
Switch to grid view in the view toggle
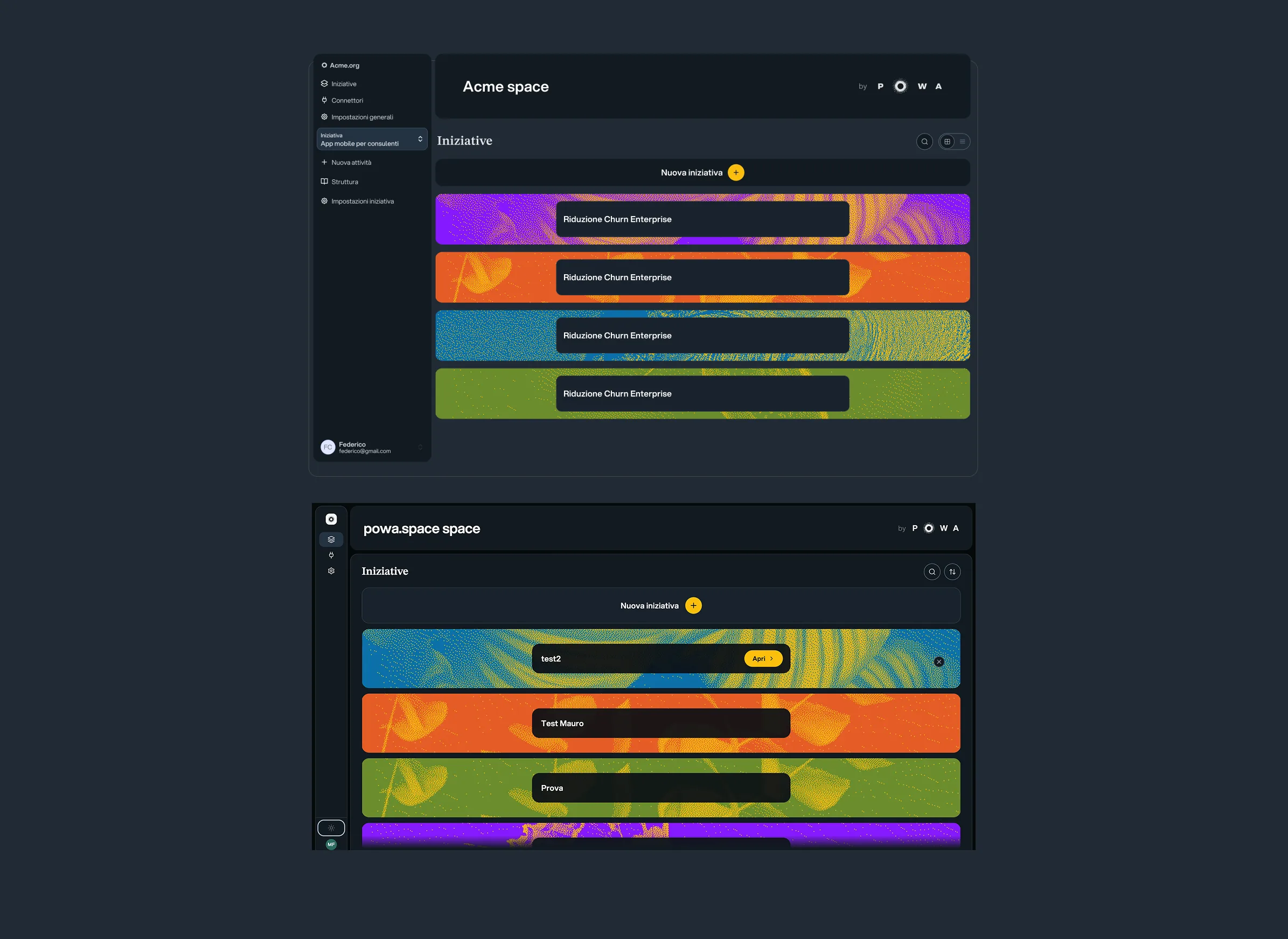947,142
